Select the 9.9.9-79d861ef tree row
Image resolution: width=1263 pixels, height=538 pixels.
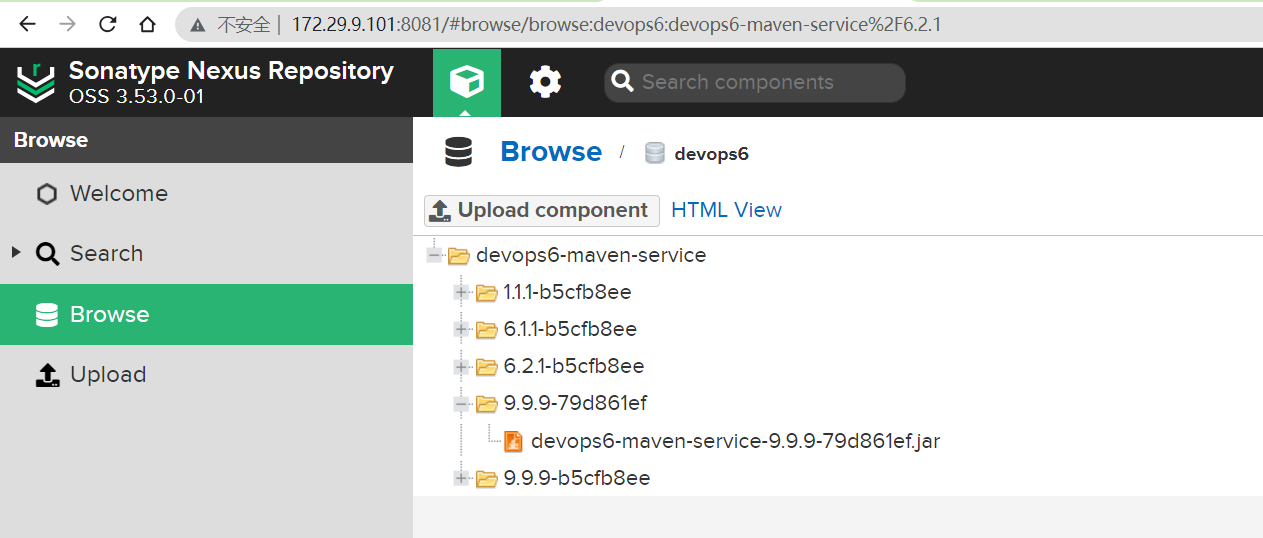[575, 403]
